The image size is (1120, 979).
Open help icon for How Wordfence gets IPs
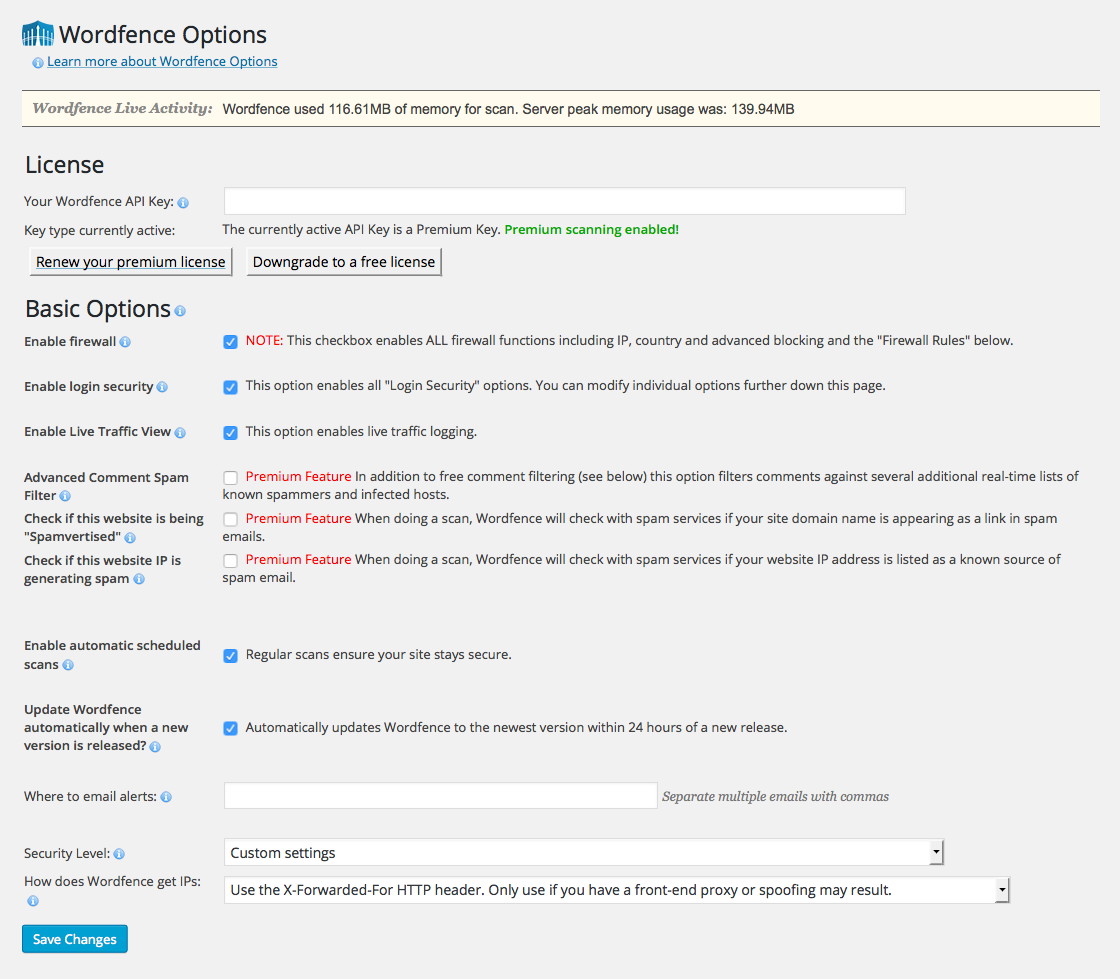pyautogui.click(x=33, y=901)
